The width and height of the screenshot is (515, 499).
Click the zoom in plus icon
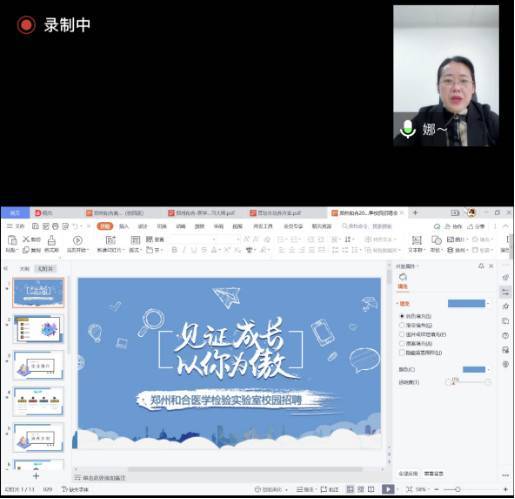(x=506, y=489)
